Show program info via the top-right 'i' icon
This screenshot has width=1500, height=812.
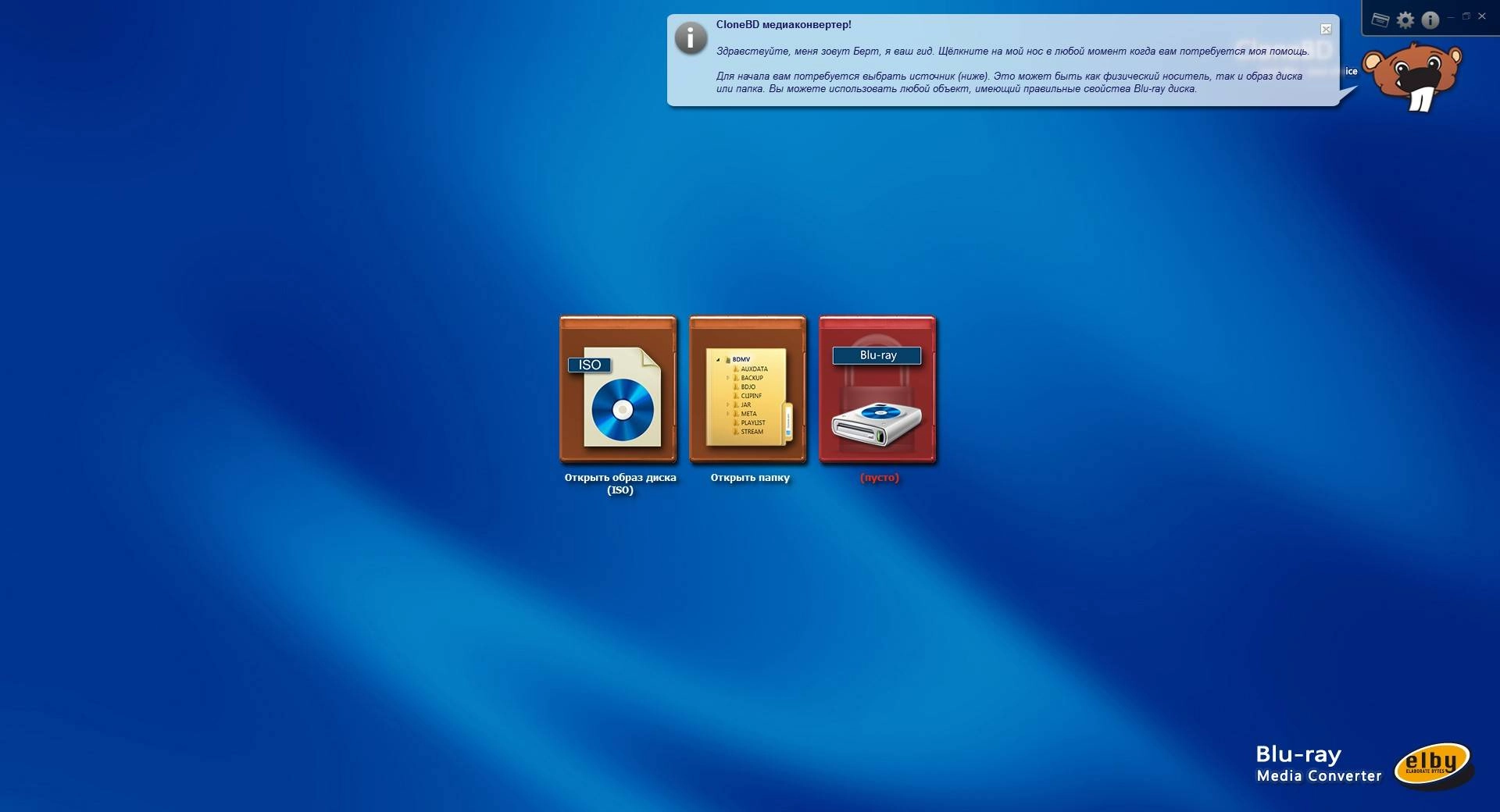(x=1430, y=20)
